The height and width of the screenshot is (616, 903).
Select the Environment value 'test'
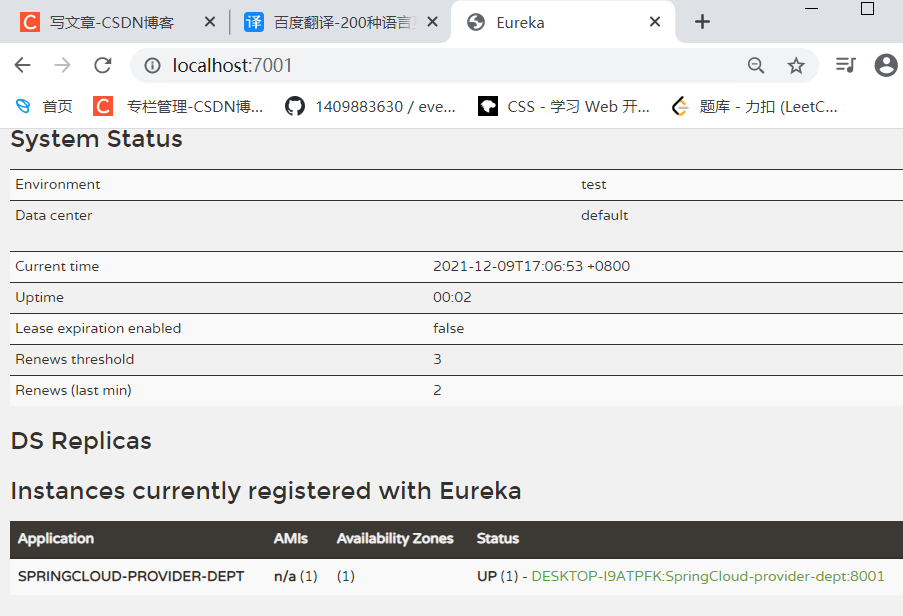tap(593, 185)
